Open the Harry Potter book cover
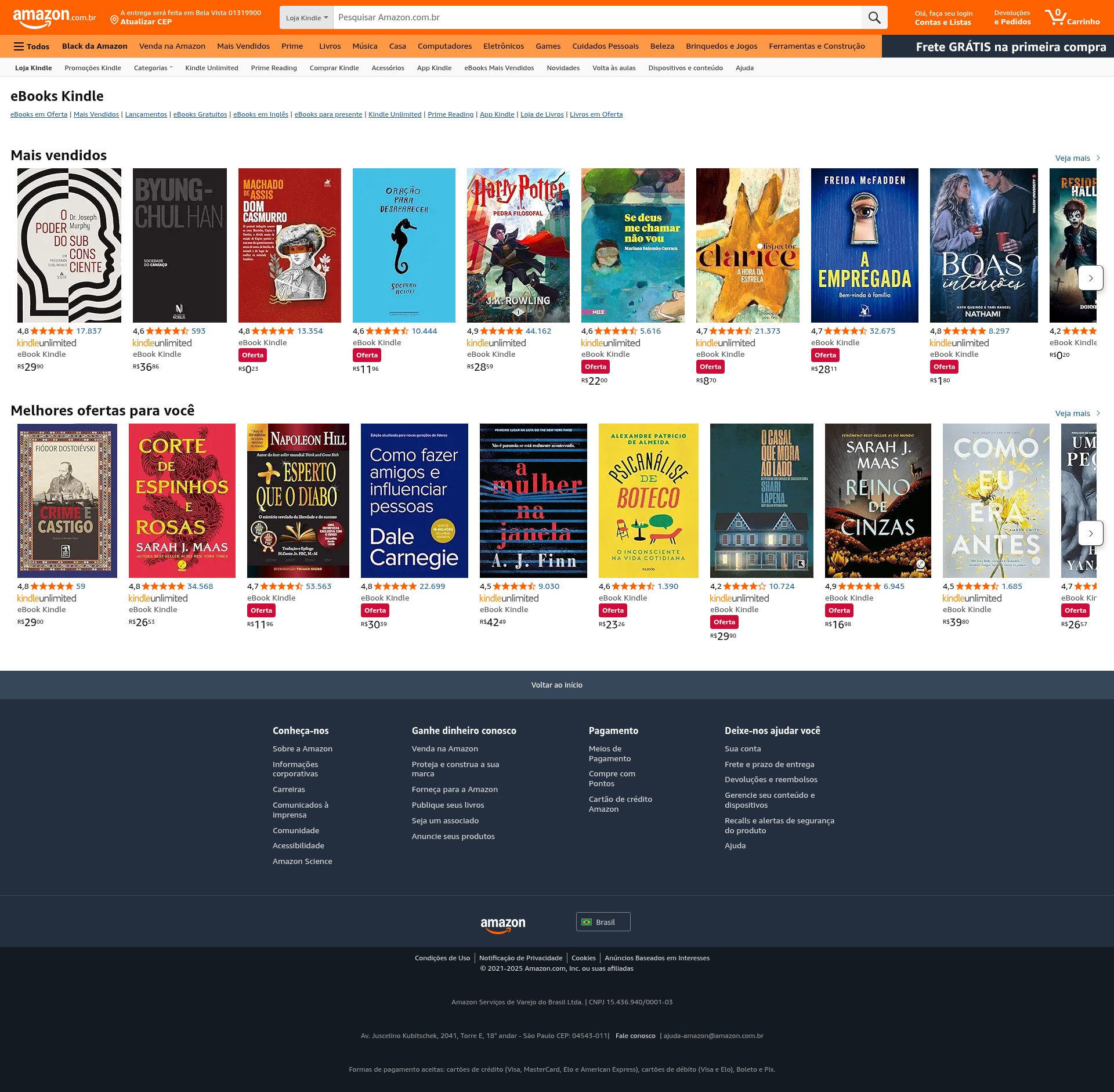Viewport: 1114px width, 1092px height. pyautogui.click(x=518, y=245)
